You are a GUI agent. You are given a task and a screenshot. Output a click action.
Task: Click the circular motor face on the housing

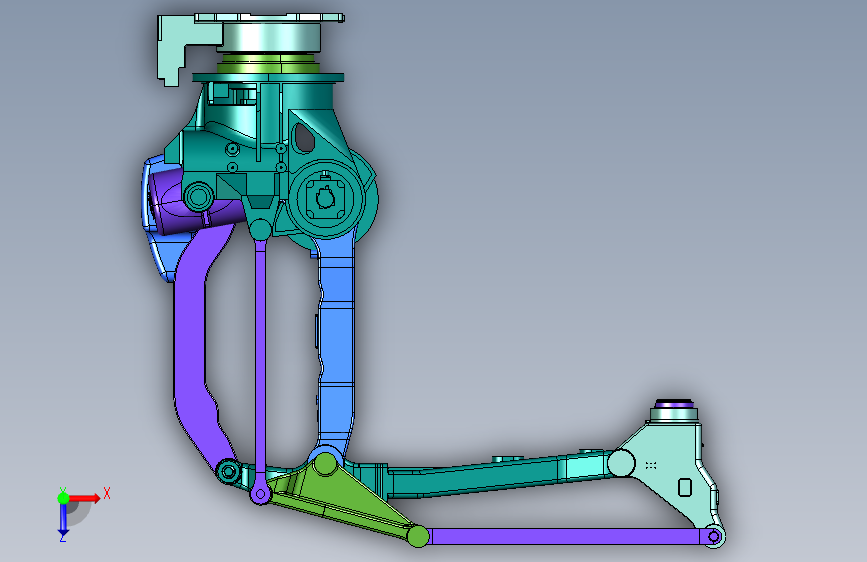pyautogui.click(x=326, y=198)
